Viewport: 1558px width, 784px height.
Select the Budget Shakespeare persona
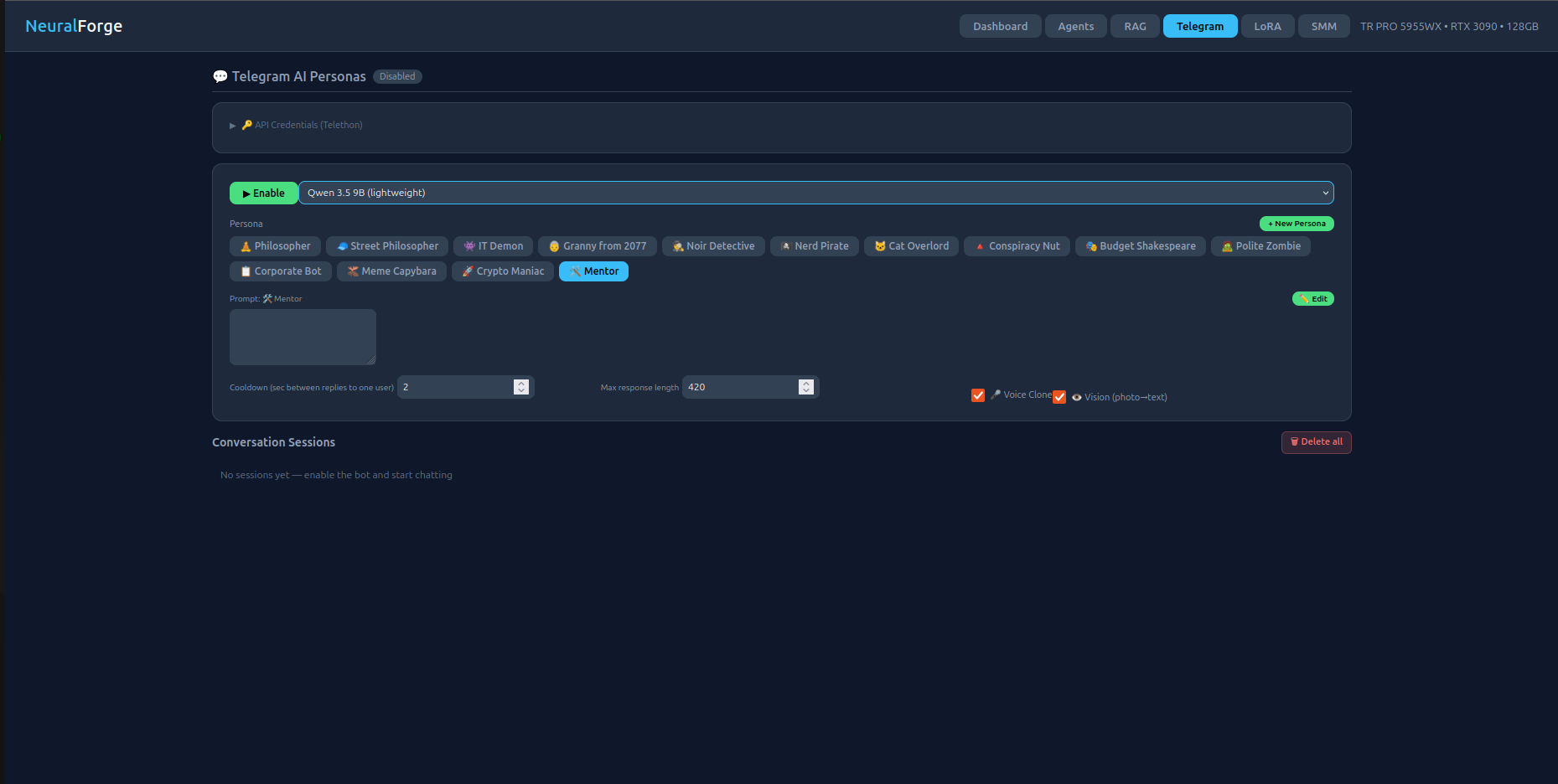[x=1141, y=246]
